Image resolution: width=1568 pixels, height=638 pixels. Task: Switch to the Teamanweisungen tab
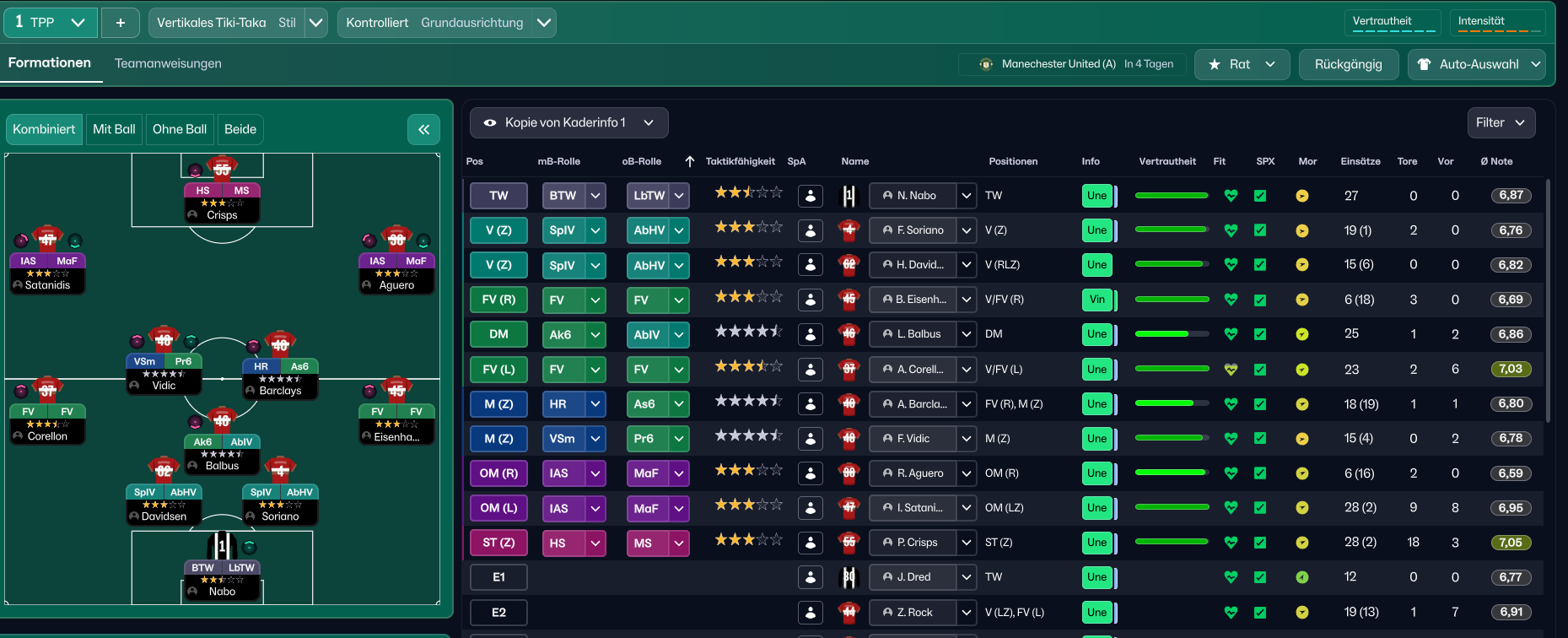tap(168, 63)
